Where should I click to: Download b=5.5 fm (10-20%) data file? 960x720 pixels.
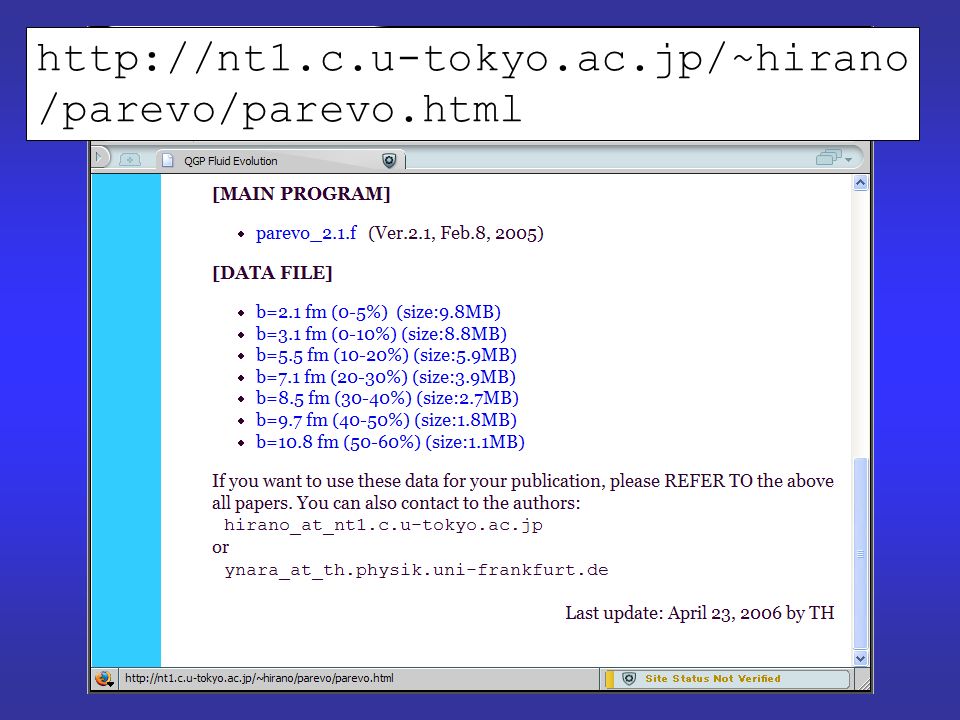coord(386,355)
